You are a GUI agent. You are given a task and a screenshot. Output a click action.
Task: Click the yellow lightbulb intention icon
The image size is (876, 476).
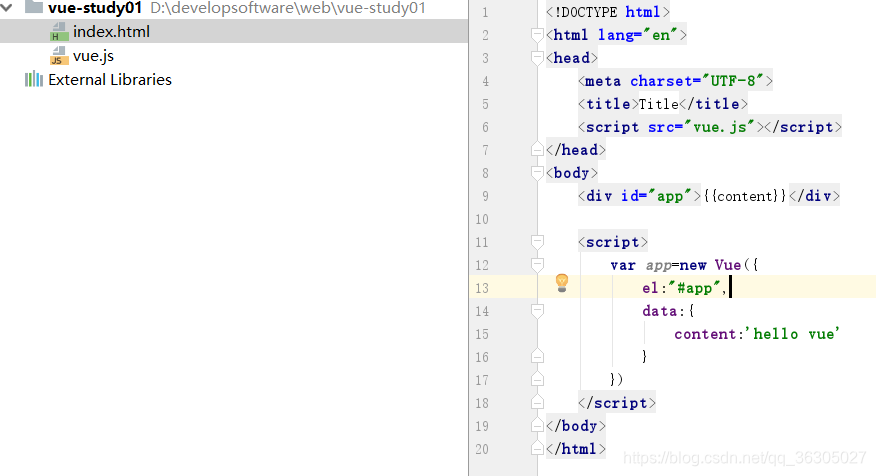(562, 283)
